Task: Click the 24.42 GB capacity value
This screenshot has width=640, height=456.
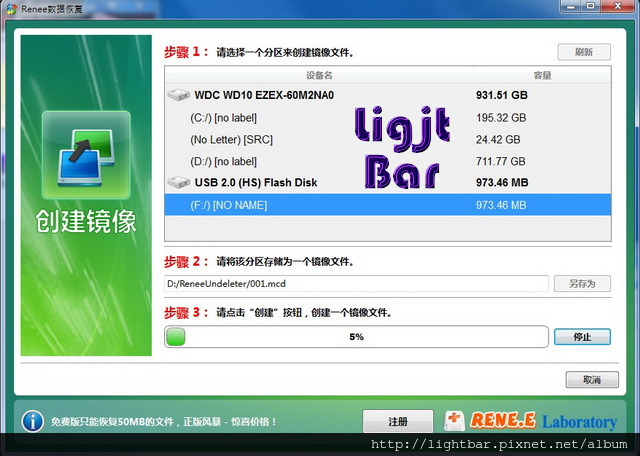Action: pos(498,140)
